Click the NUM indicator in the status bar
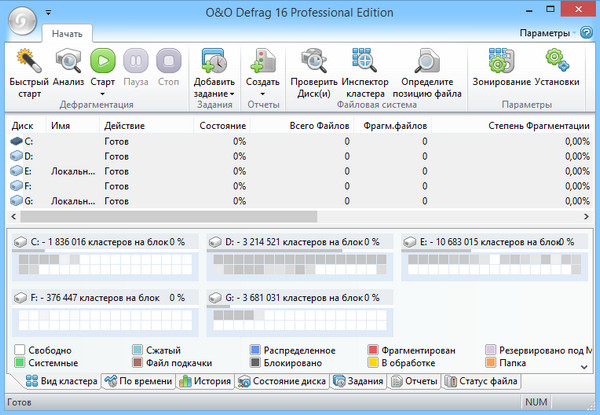600x415 pixels. click(536, 402)
